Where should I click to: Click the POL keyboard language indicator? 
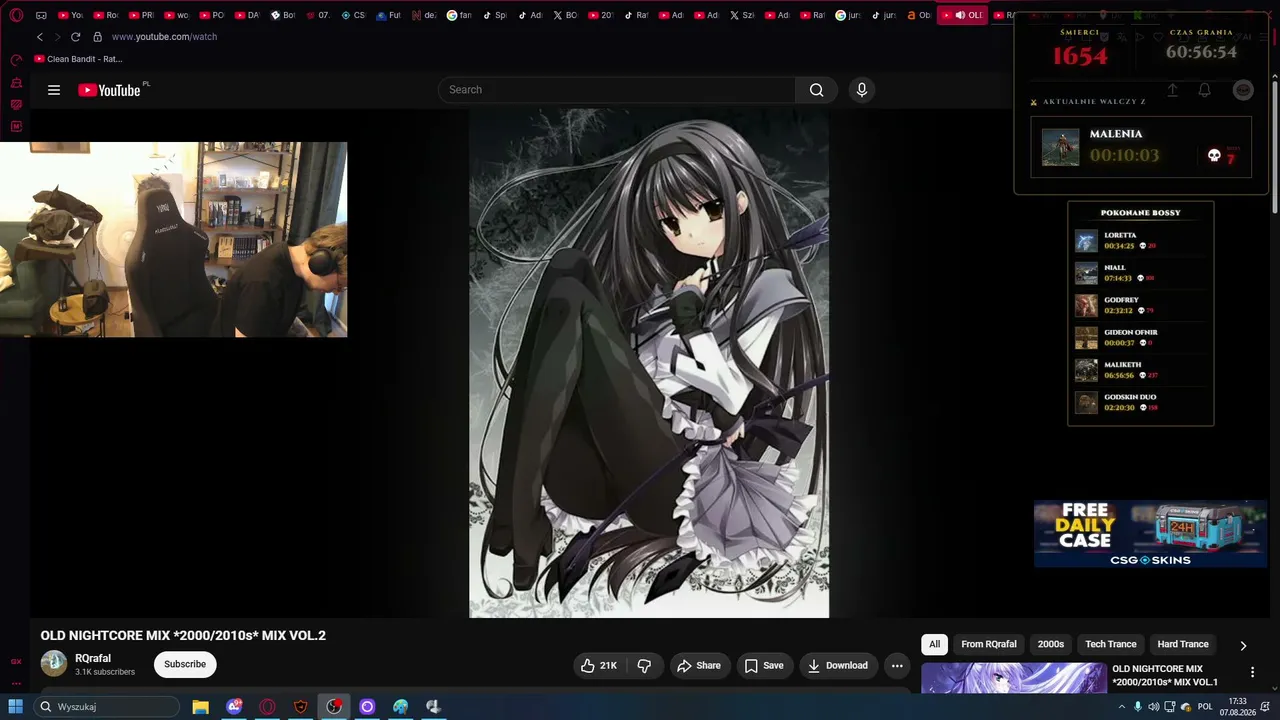click(1205, 707)
